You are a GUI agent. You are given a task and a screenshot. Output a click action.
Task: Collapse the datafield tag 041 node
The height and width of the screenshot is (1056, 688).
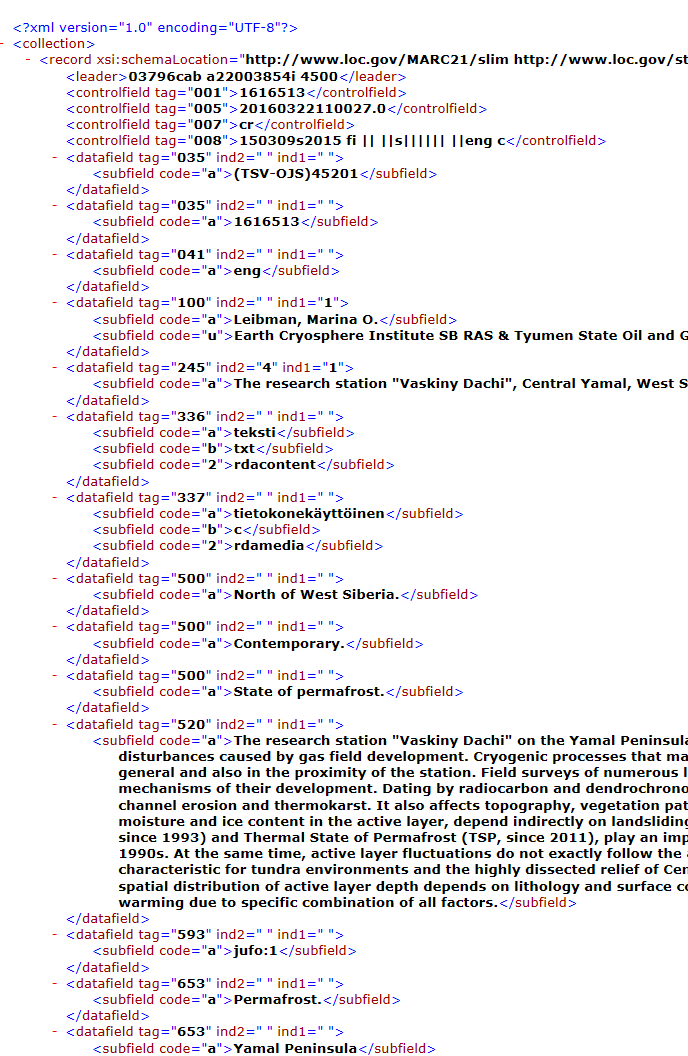[55, 255]
